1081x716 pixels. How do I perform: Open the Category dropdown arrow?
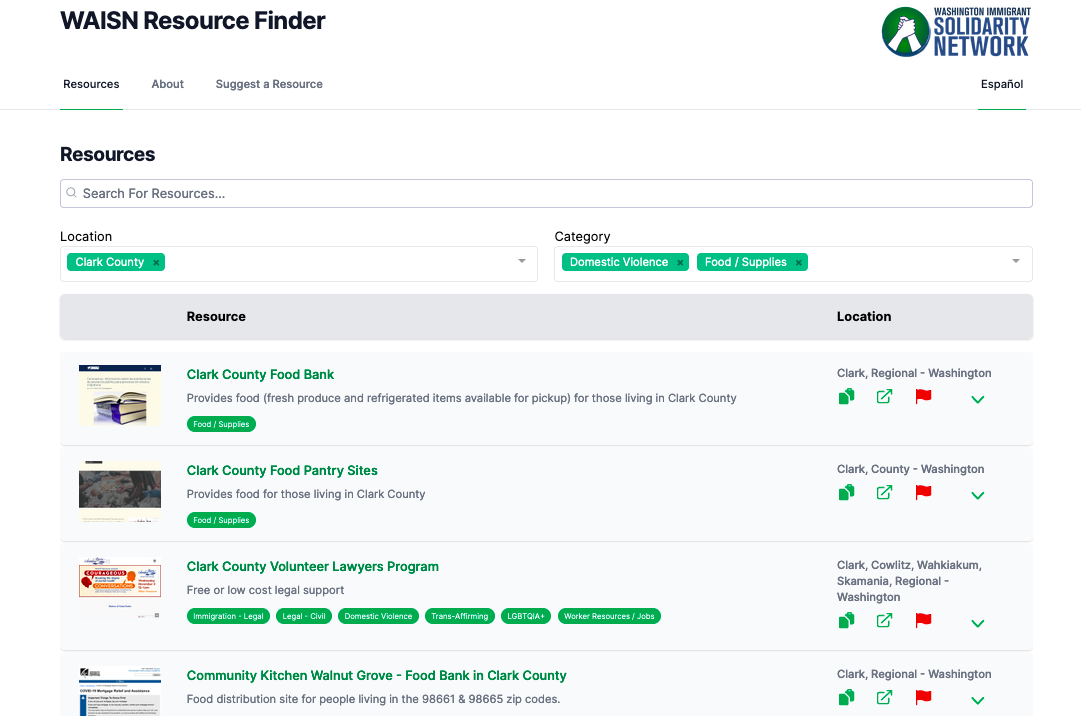[x=1016, y=261]
